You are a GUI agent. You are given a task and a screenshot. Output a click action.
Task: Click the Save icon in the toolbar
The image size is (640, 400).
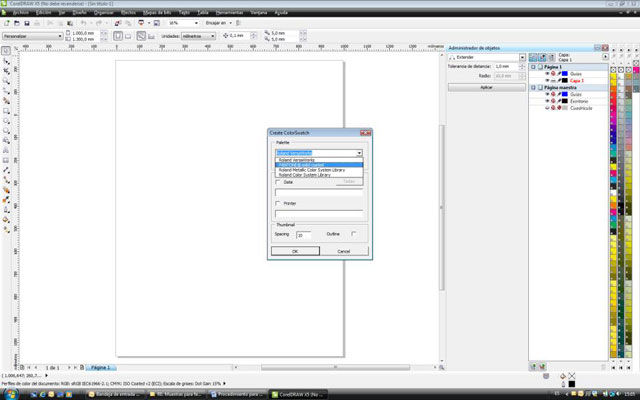click(29, 23)
